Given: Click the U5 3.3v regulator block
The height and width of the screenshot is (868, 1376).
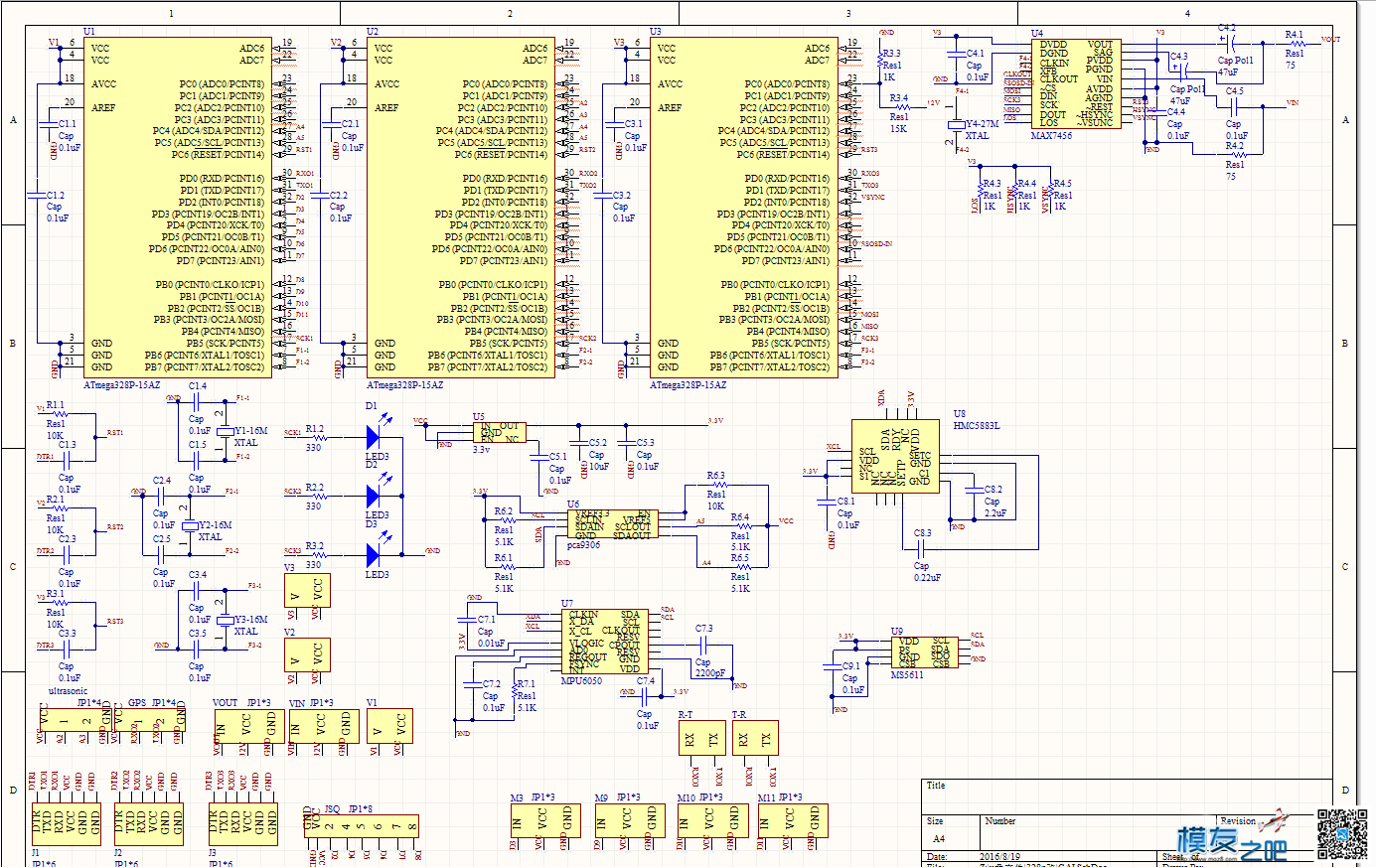Looking at the screenshot, I should point(498,433).
